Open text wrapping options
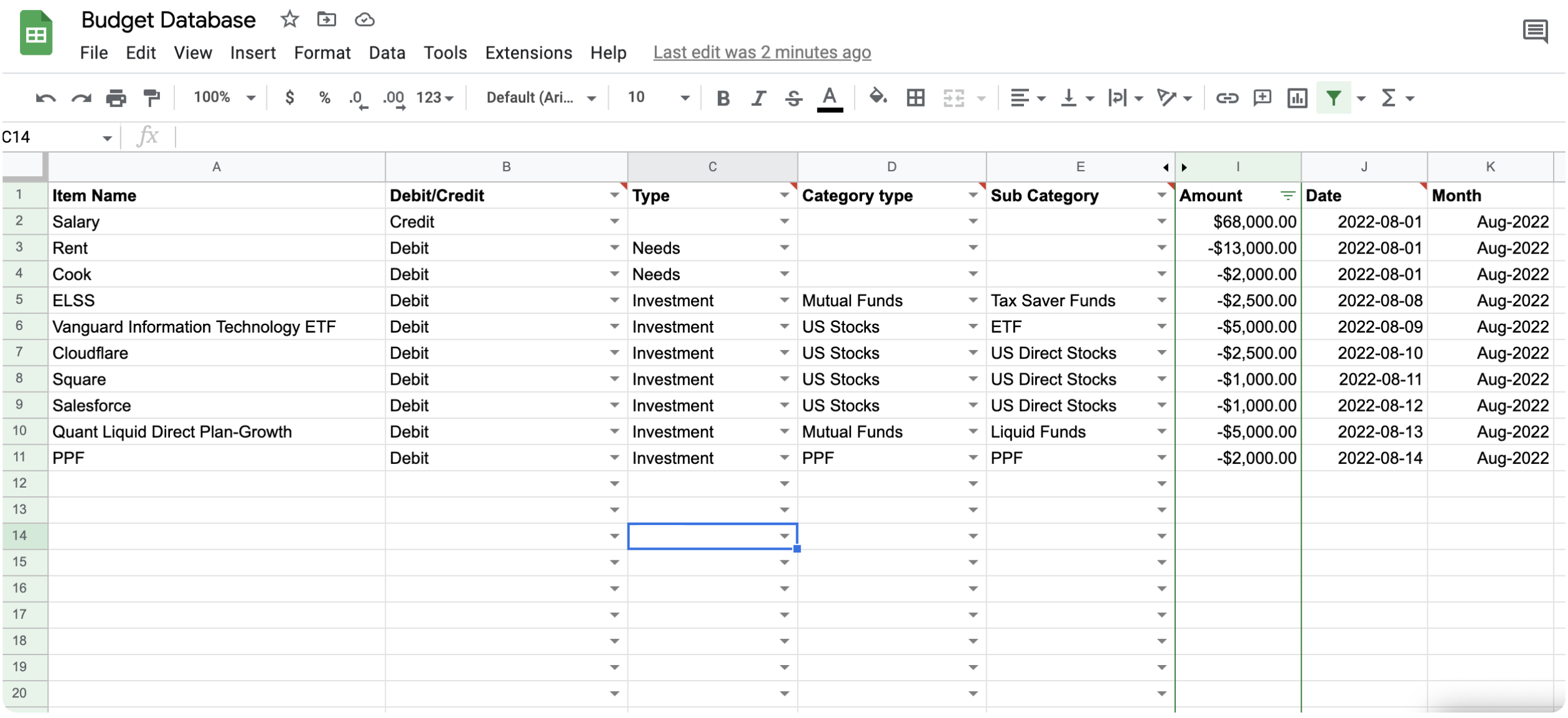 (1125, 98)
